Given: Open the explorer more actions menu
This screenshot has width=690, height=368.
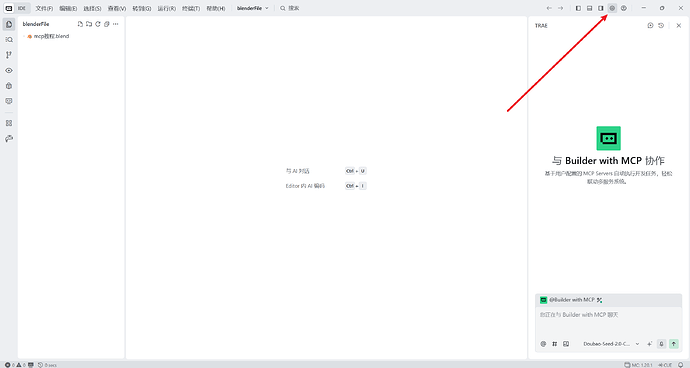Looking at the screenshot, I should pos(115,24).
